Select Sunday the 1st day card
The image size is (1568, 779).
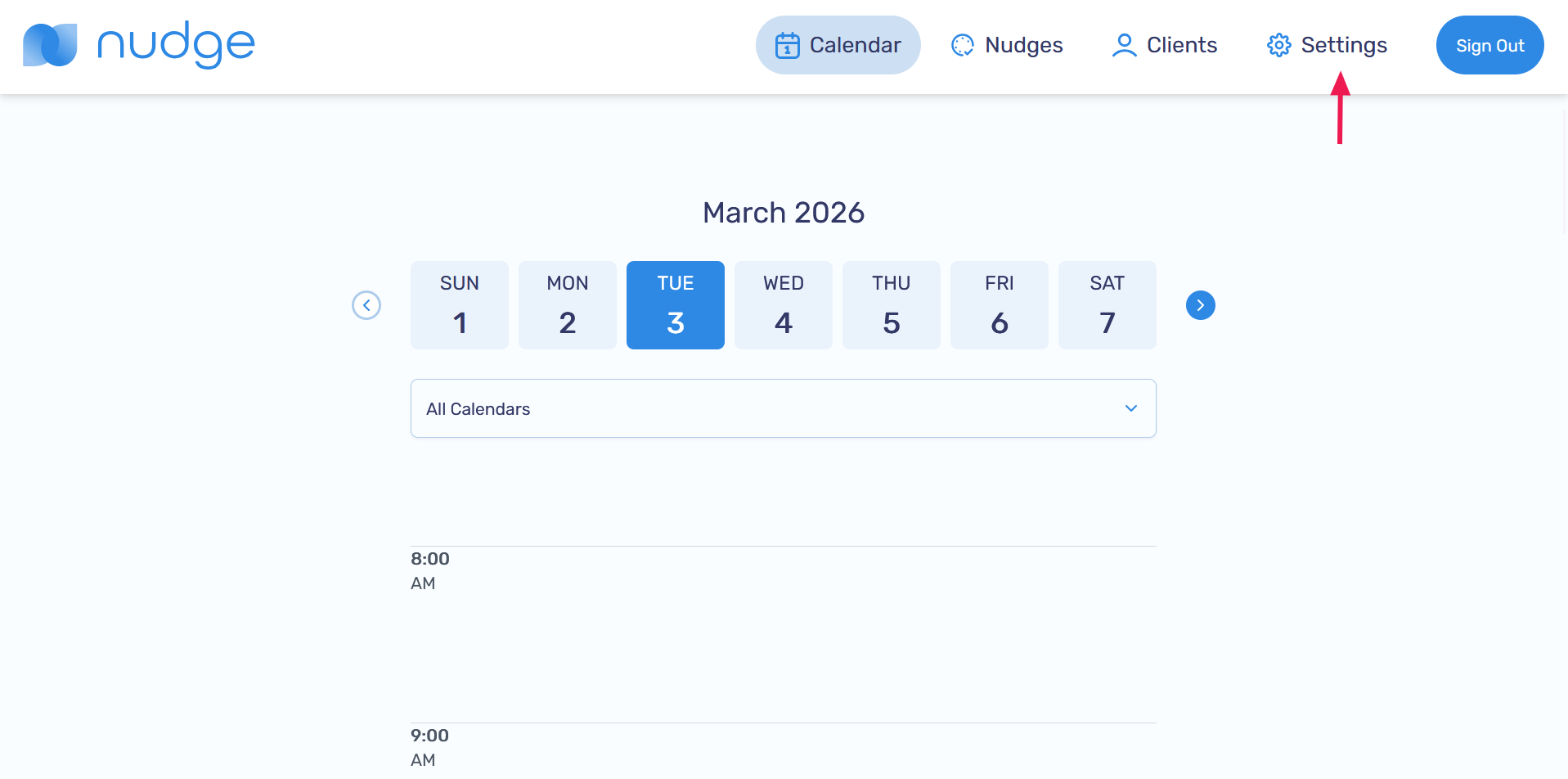tap(459, 304)
